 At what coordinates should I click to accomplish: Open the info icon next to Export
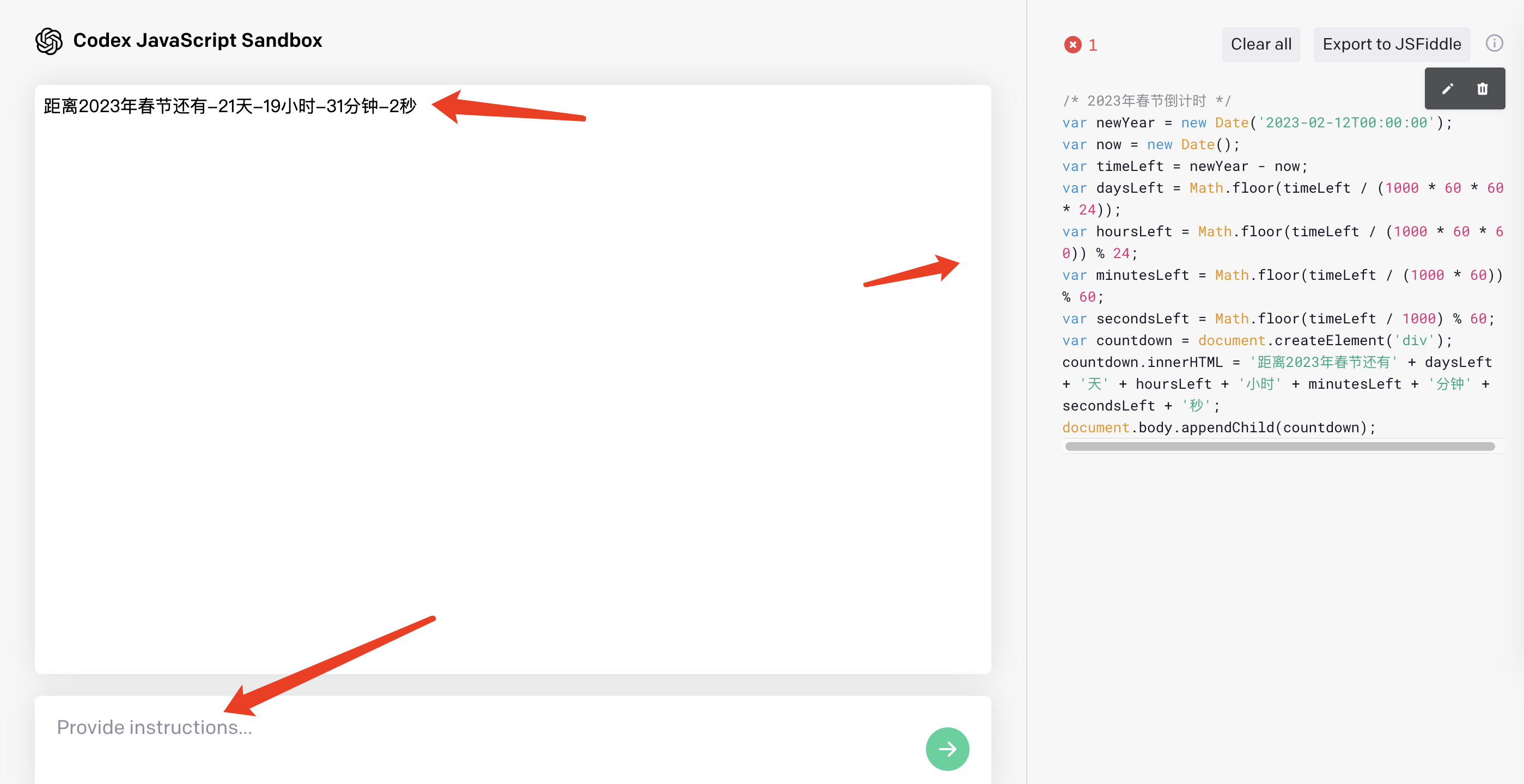(x=1494, y=43)
